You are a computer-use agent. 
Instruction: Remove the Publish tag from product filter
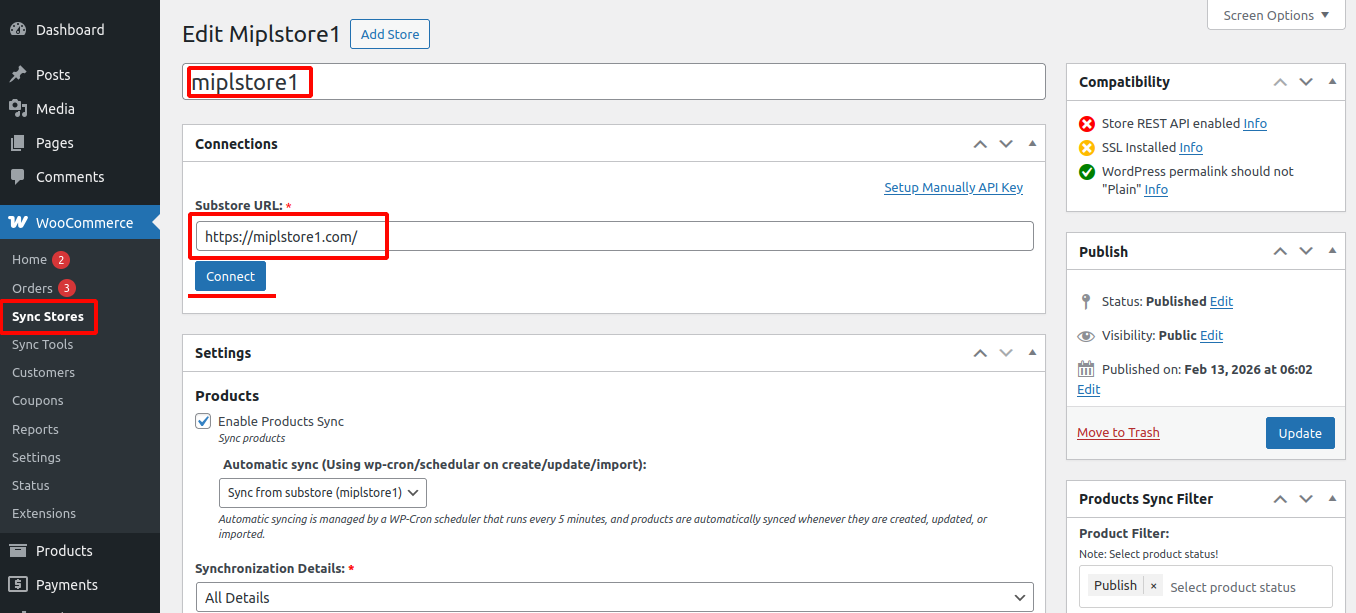(1153, 586)
